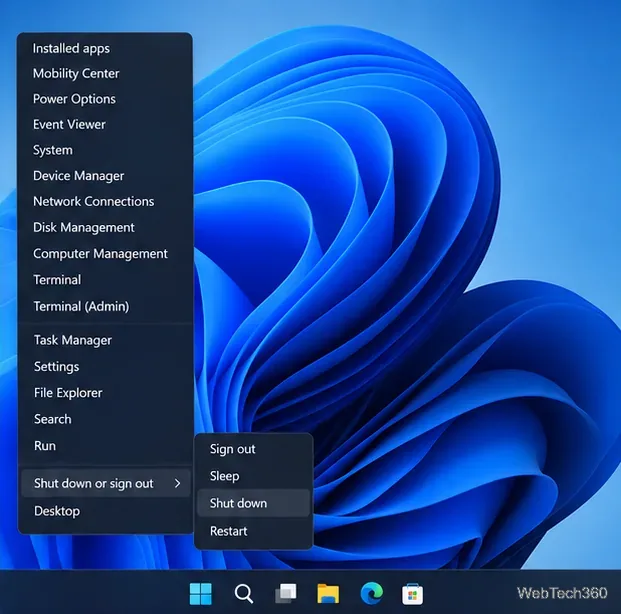621x614 pixels.
Task: Open the taskbar Search magnifier
Action: [244, 594]
